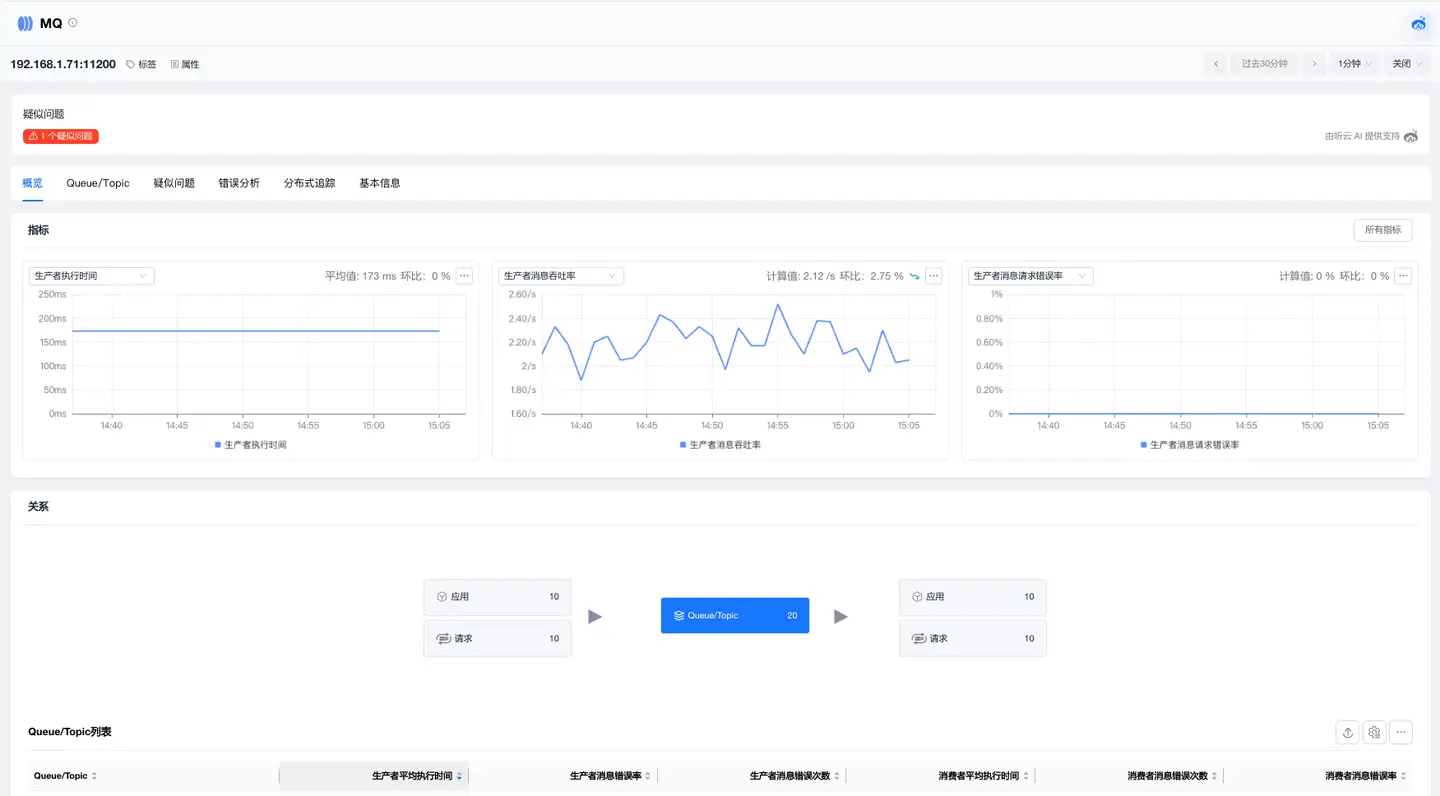Click the 听云 icon at the top right
1440x796 pixels.
(1418, 22)
